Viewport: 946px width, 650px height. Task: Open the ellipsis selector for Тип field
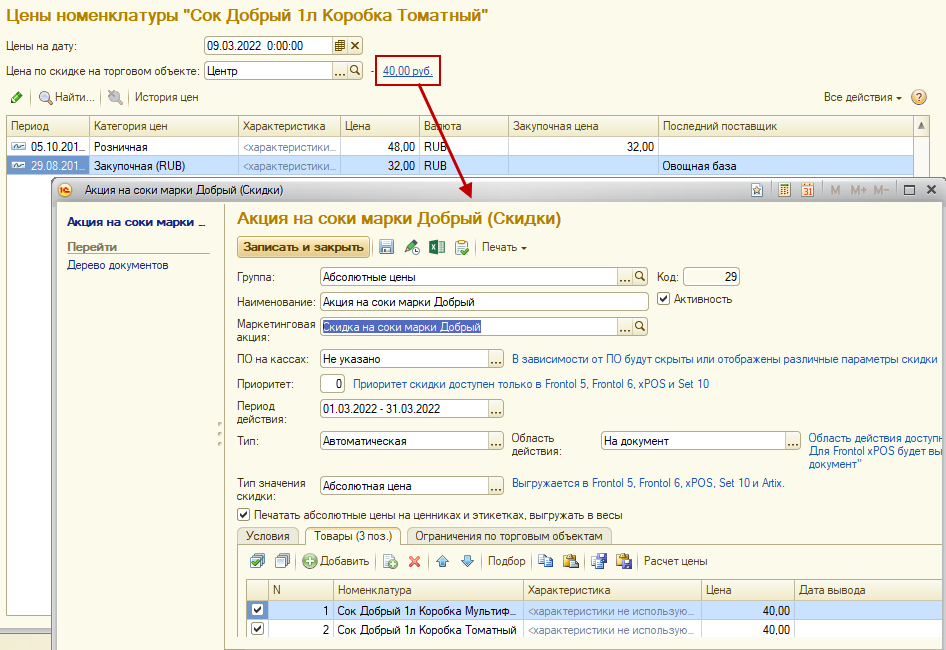point(496,441)
